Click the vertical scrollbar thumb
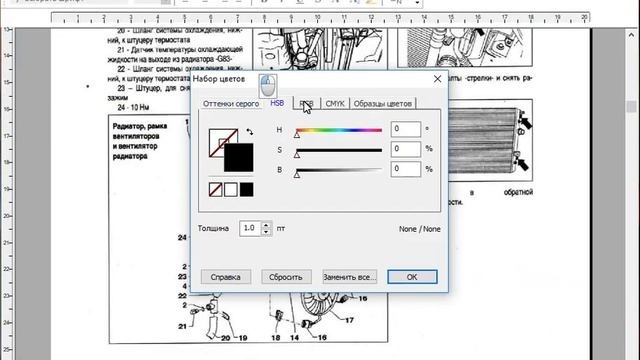The image size is (640, 360). click(x=631, y=106)
